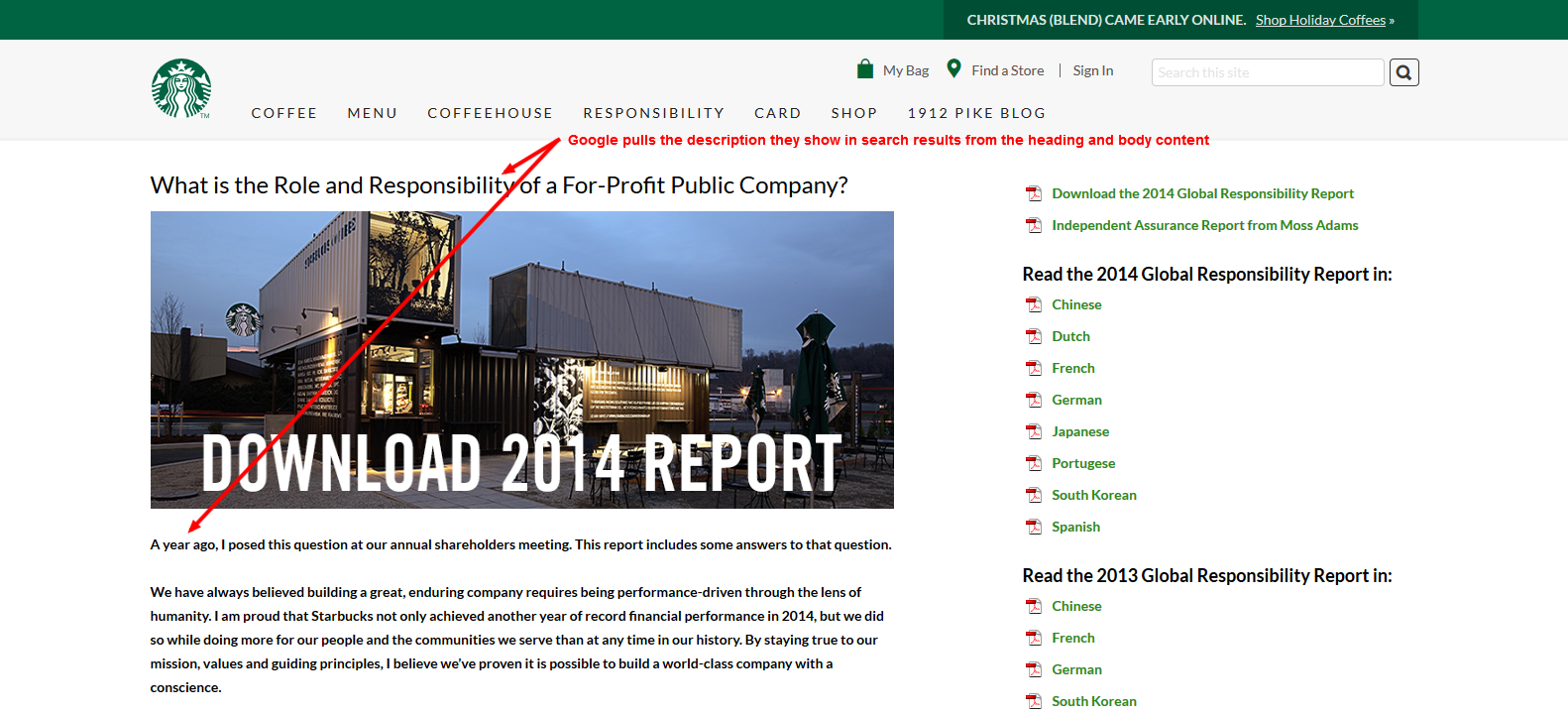
Task: Open the My Bag link
Action: click(906, 70)
